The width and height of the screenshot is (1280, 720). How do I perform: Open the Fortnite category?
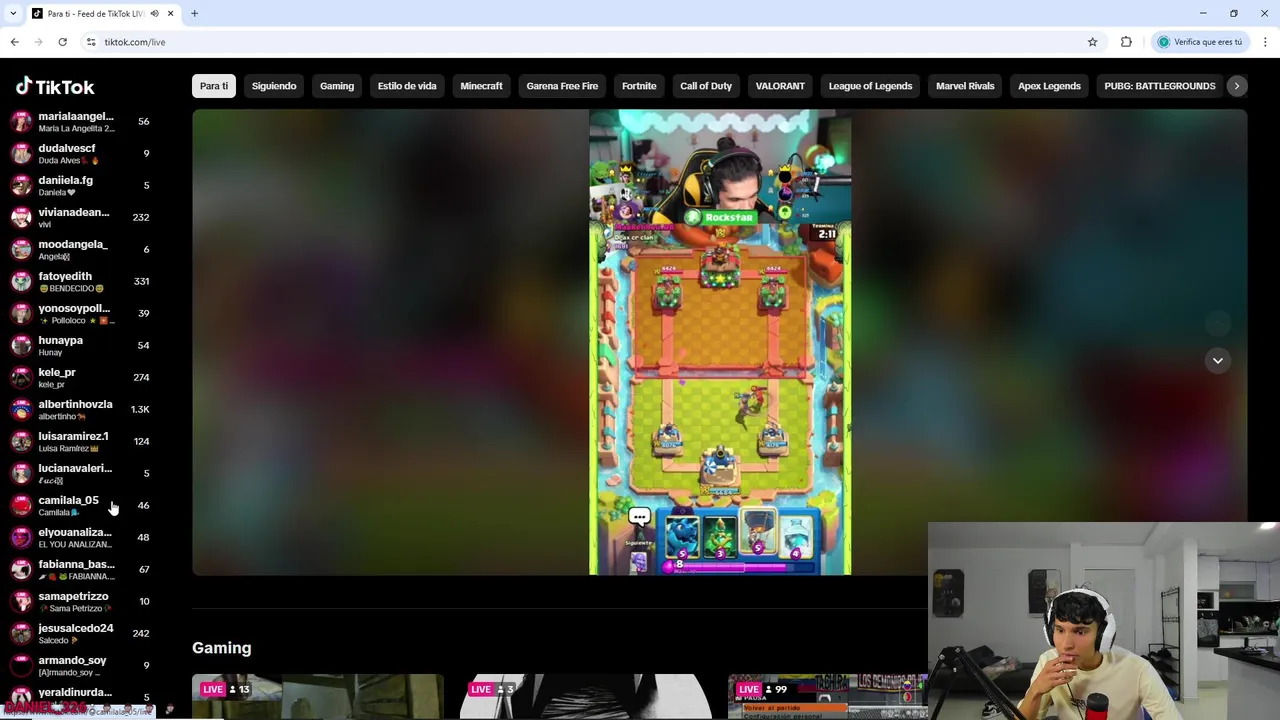point(639,86)
